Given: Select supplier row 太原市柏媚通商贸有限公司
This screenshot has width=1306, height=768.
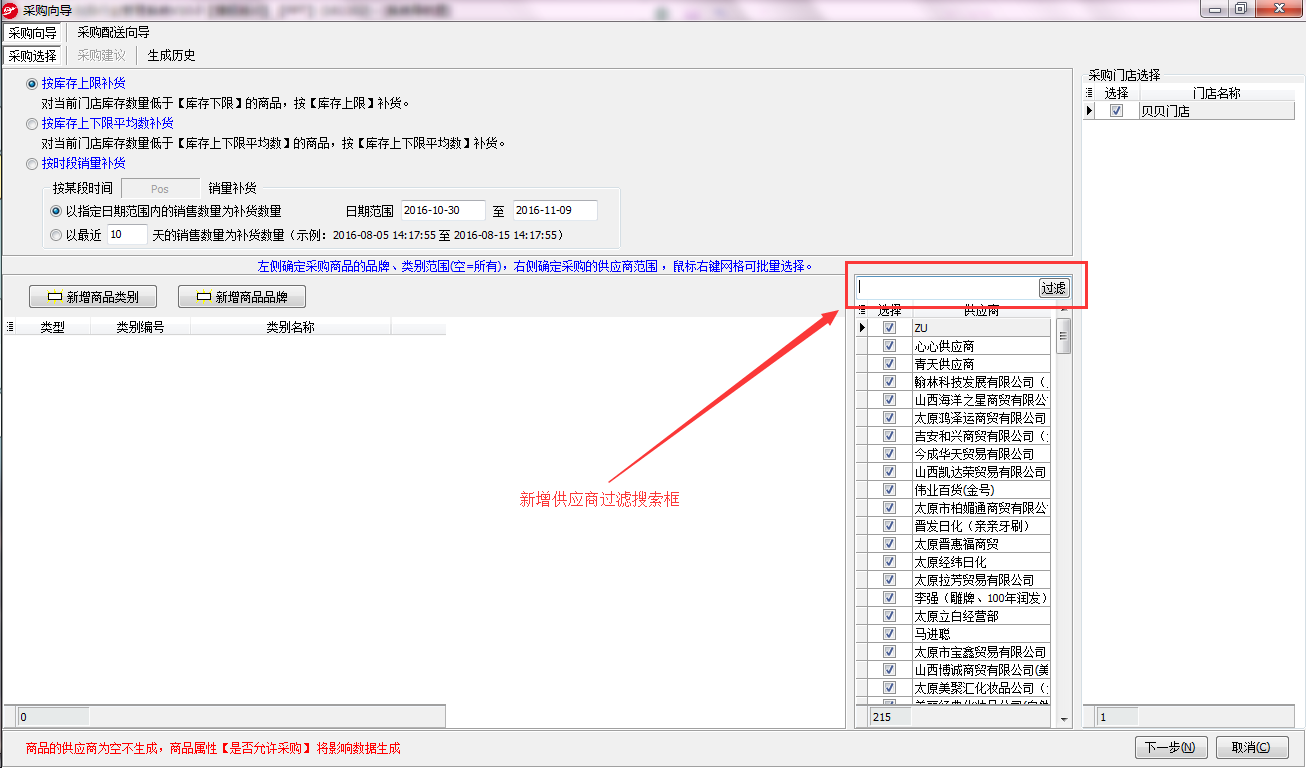Looking at the screenshot, I should [980, 508].
